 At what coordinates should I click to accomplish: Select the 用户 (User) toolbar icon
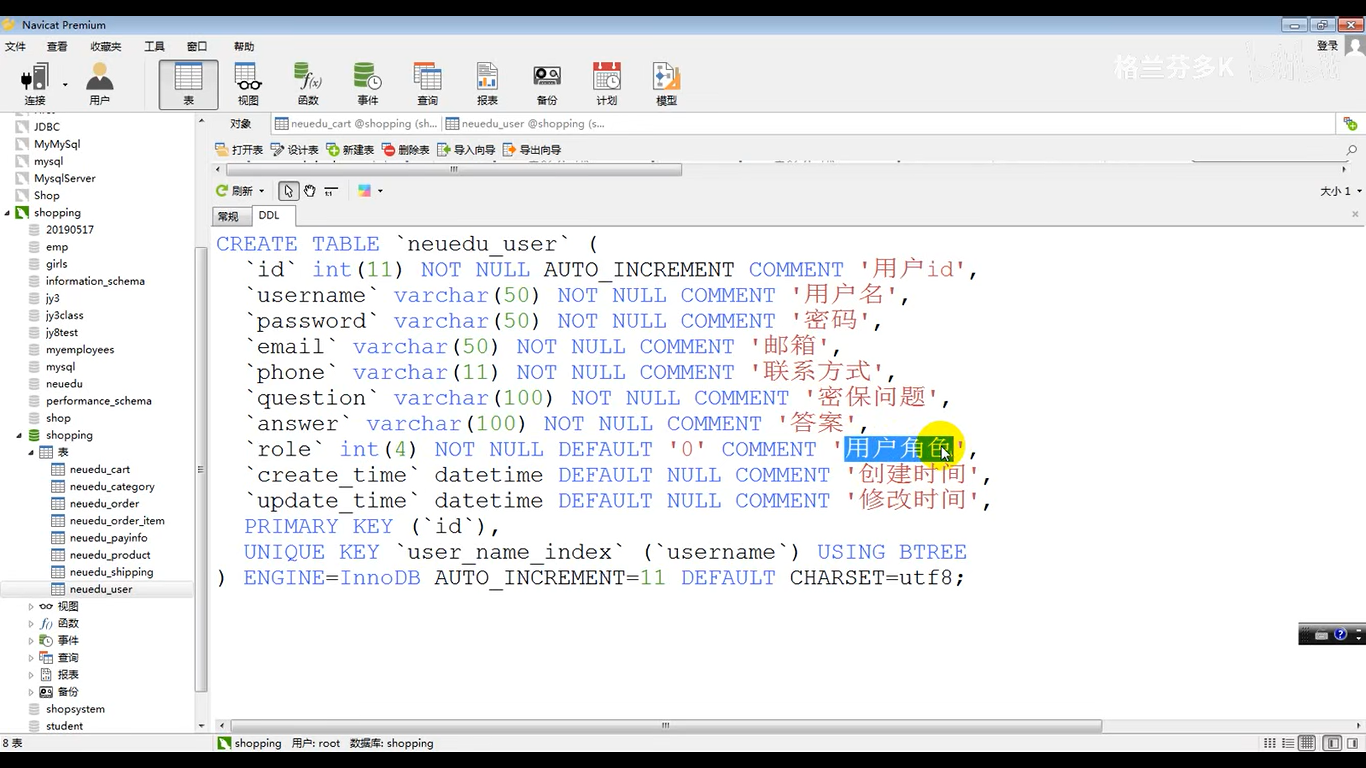point(100,84)
